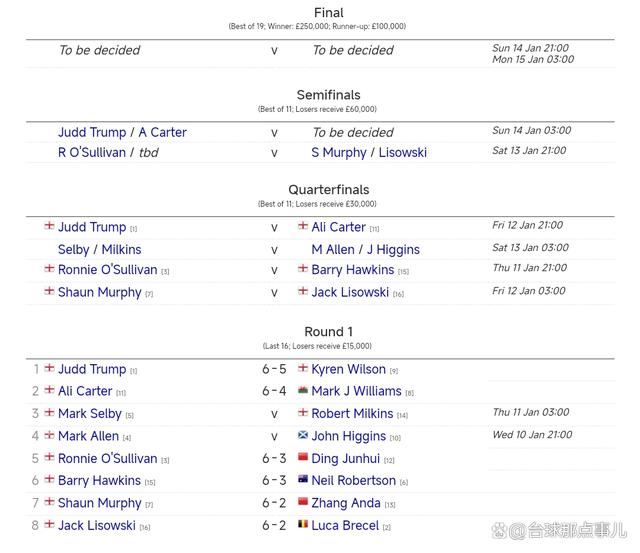Open Luca Brecel player link

tap(345, 525)
